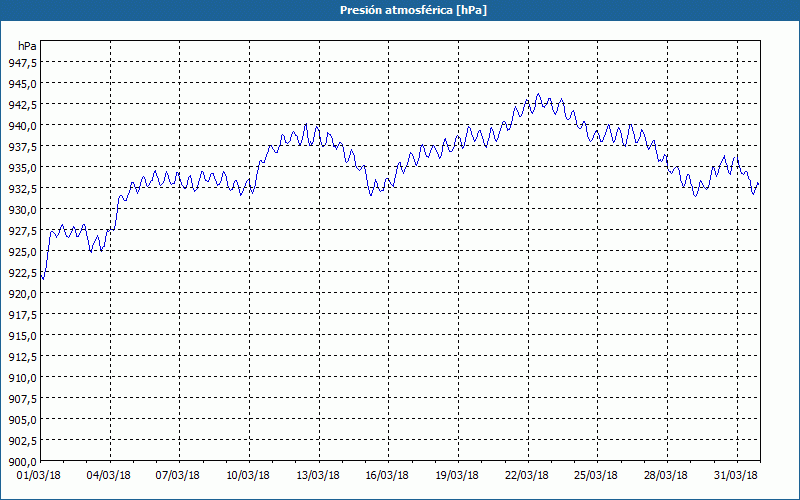This screenshot has height=500, width=800.
Task: Click the 930,0 y-axis label
Action: pos(22,209)
